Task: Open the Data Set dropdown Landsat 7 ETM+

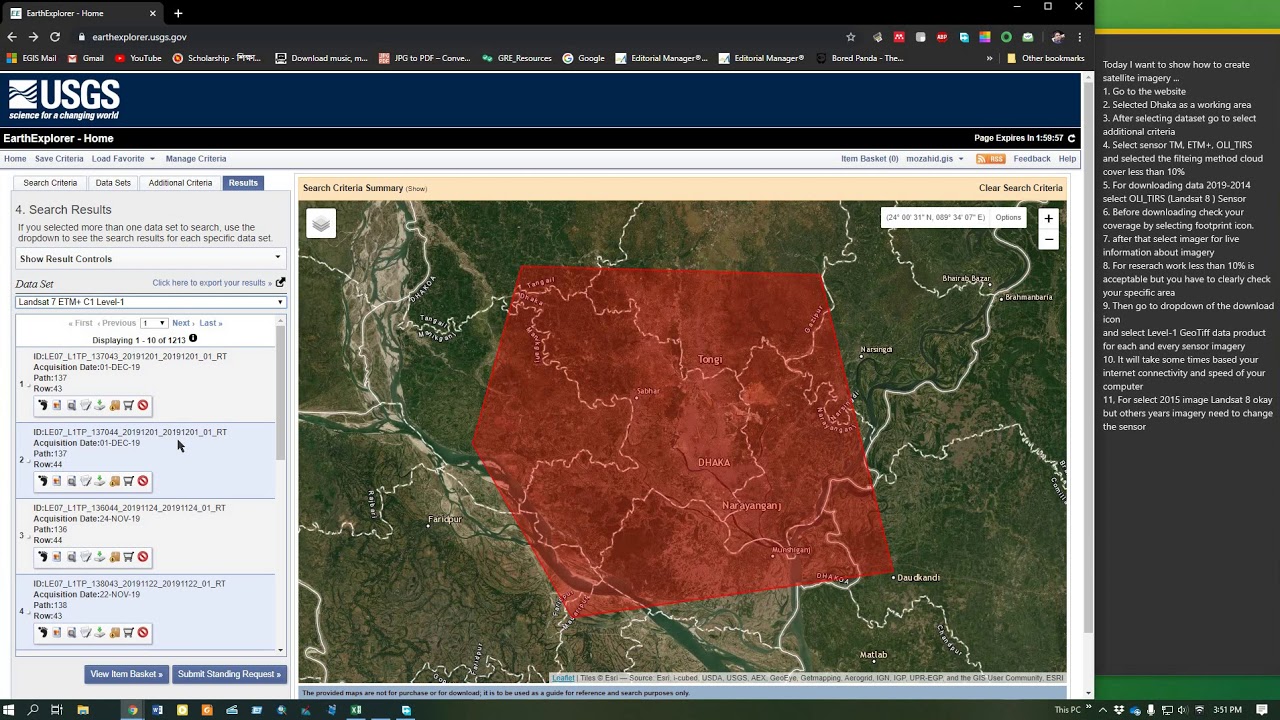Action: [150, 302]
